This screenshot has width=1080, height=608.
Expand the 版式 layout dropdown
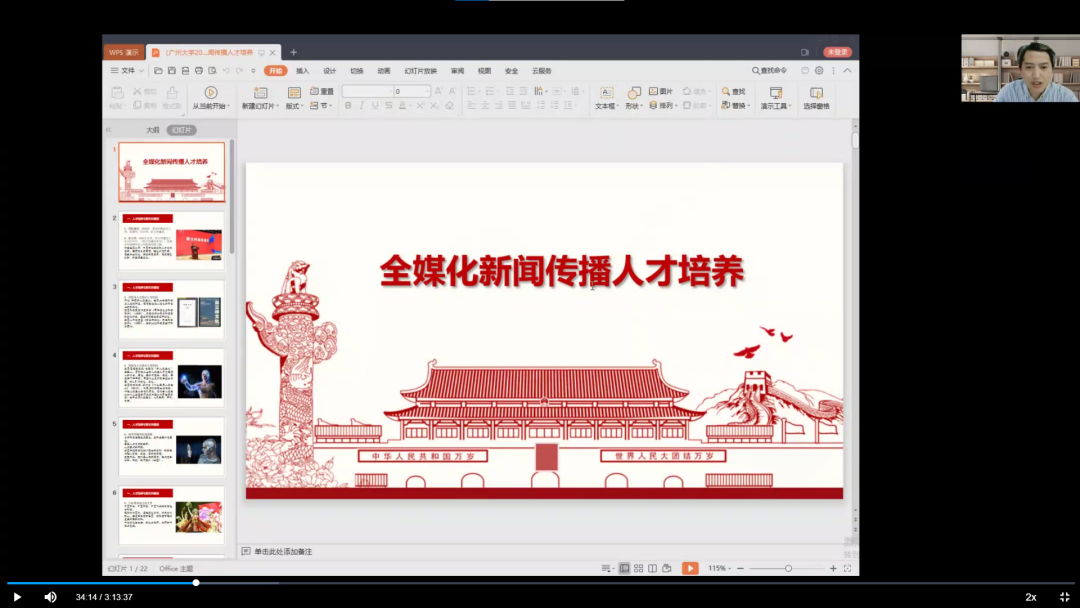294,105
